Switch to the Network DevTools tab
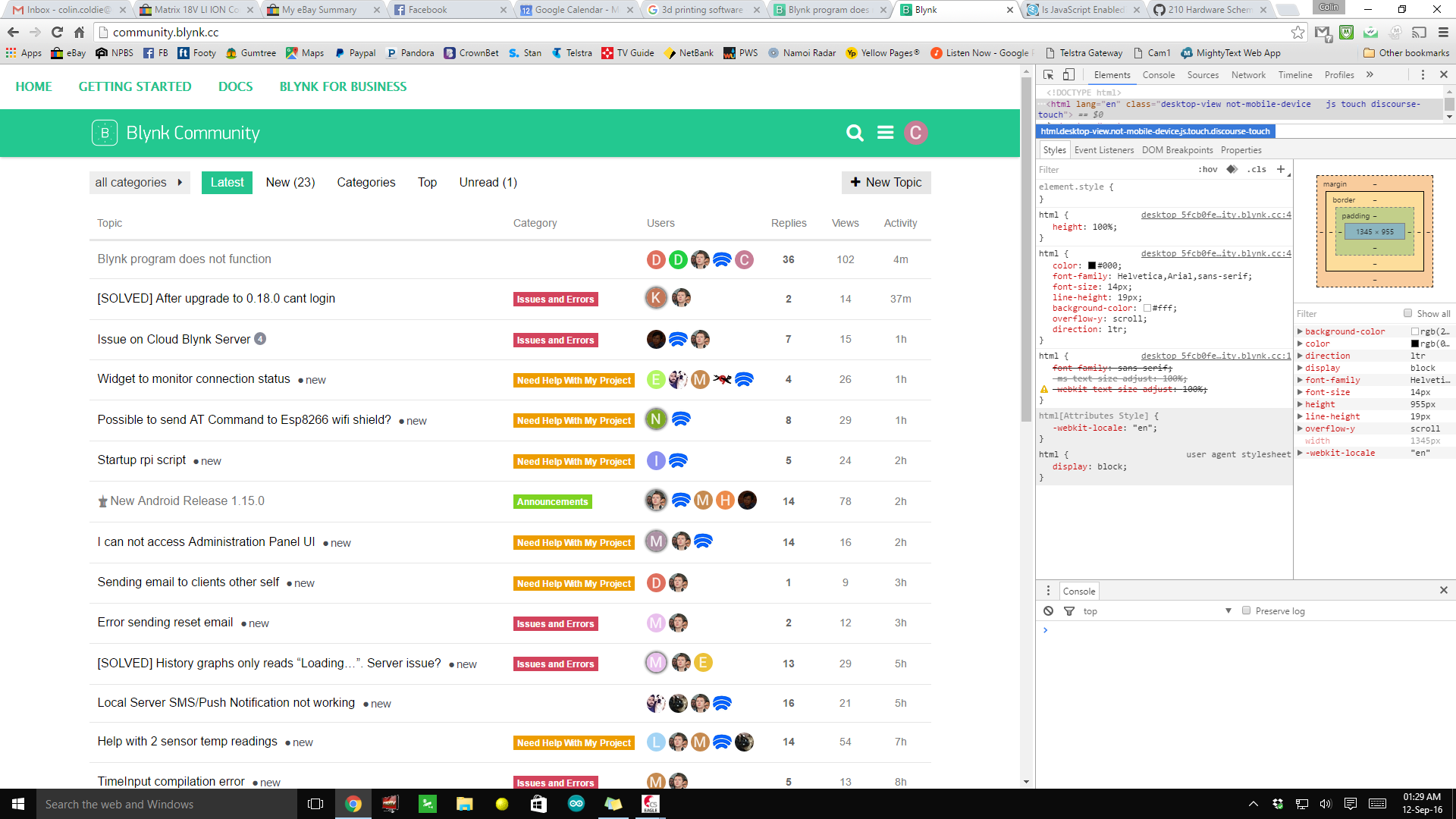This screenshot has width=1456, height=819. click(1248, 74)
